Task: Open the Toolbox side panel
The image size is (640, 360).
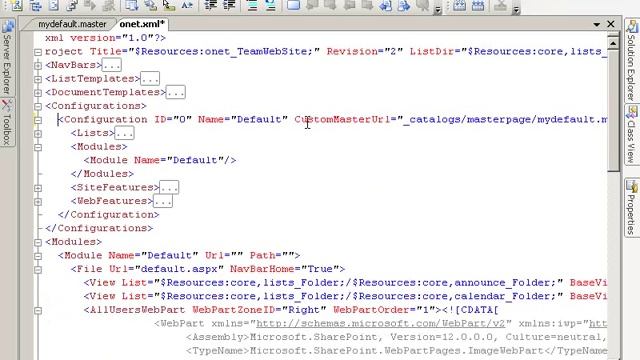Action: (7, 122)
